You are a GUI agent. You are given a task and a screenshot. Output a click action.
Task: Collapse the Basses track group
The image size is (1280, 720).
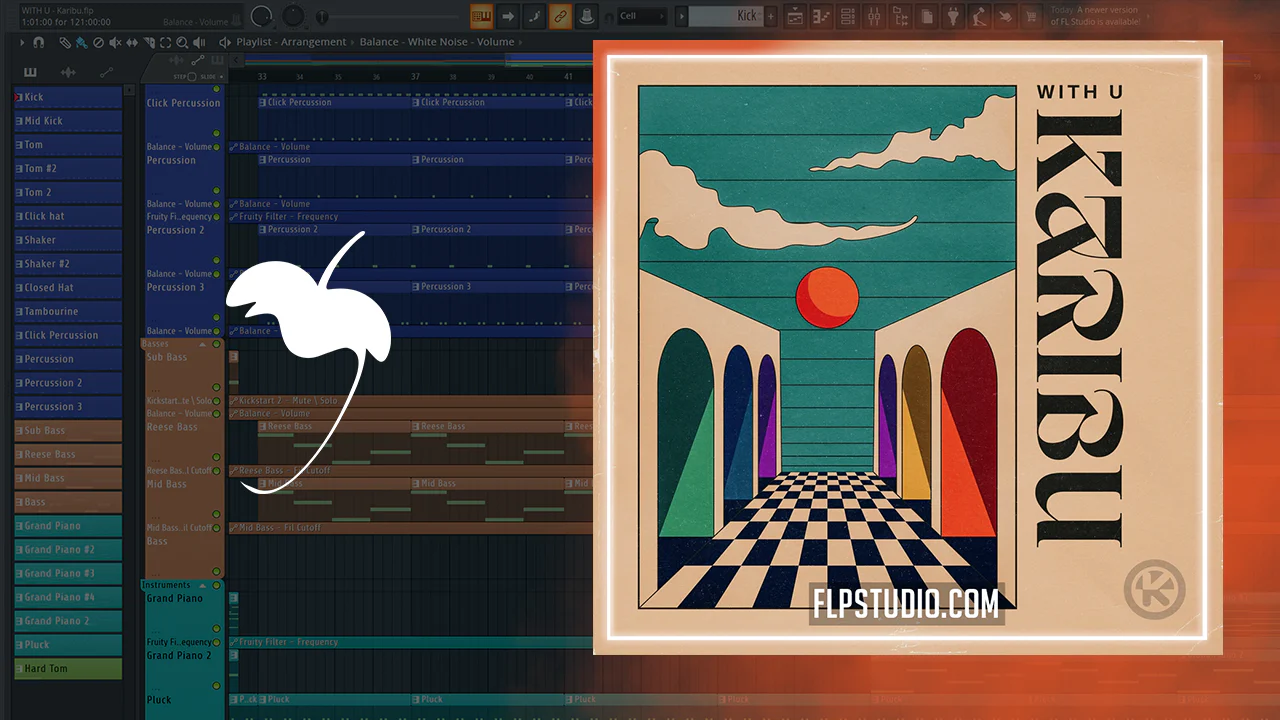(x=204, y=344)
